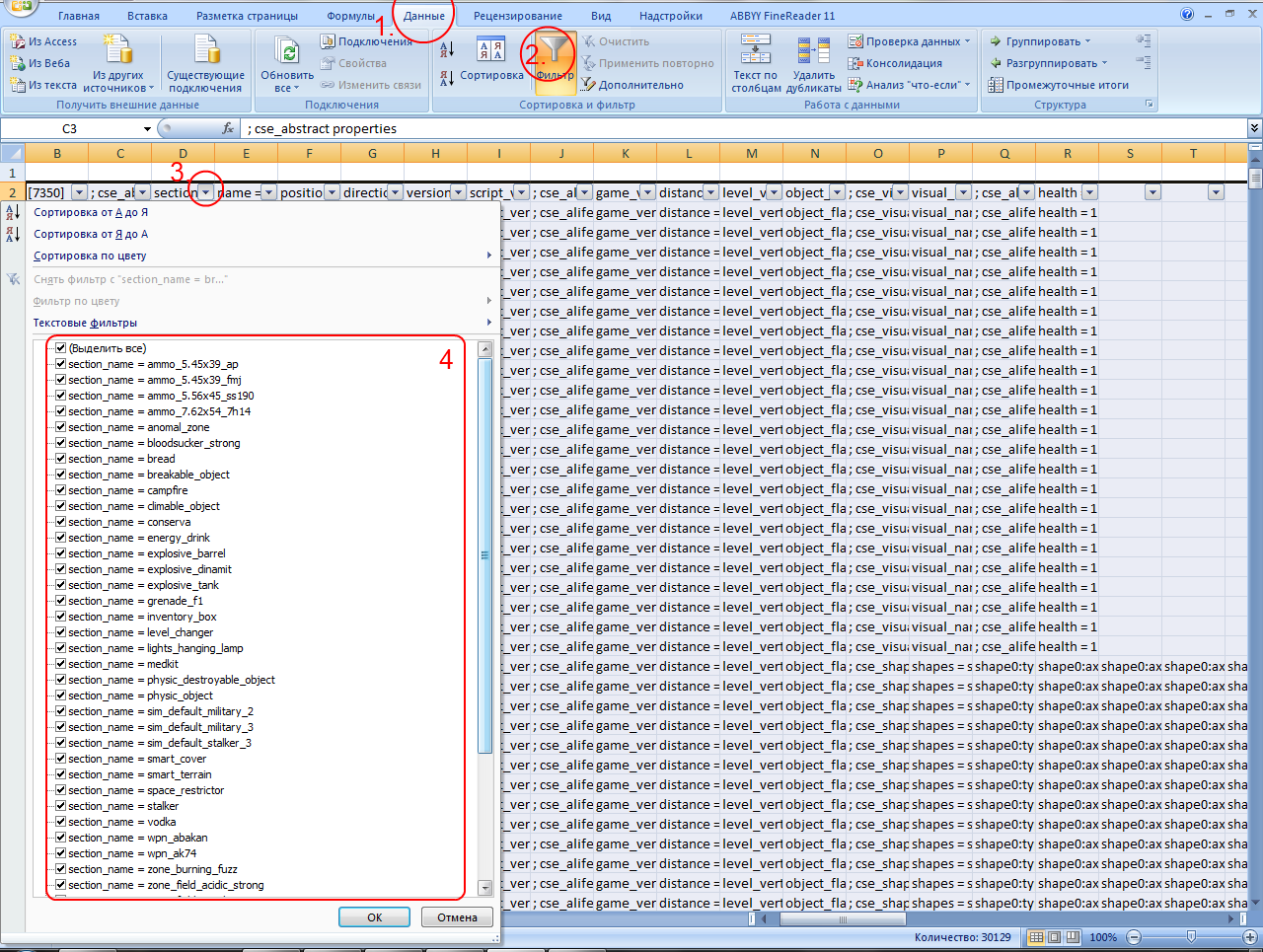Open Проверка данных dropdown
Viewport: 1263px width, 952px height.
click(x=910, y=41)
